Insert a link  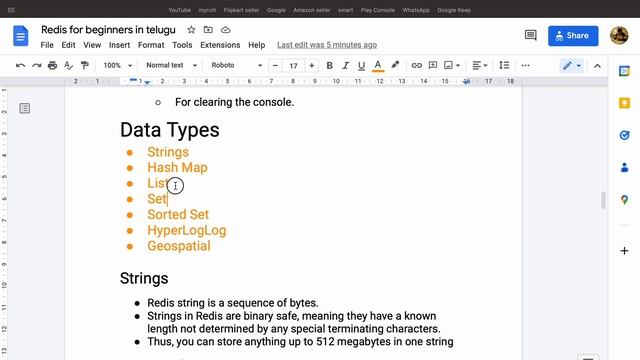pos(416,65)
